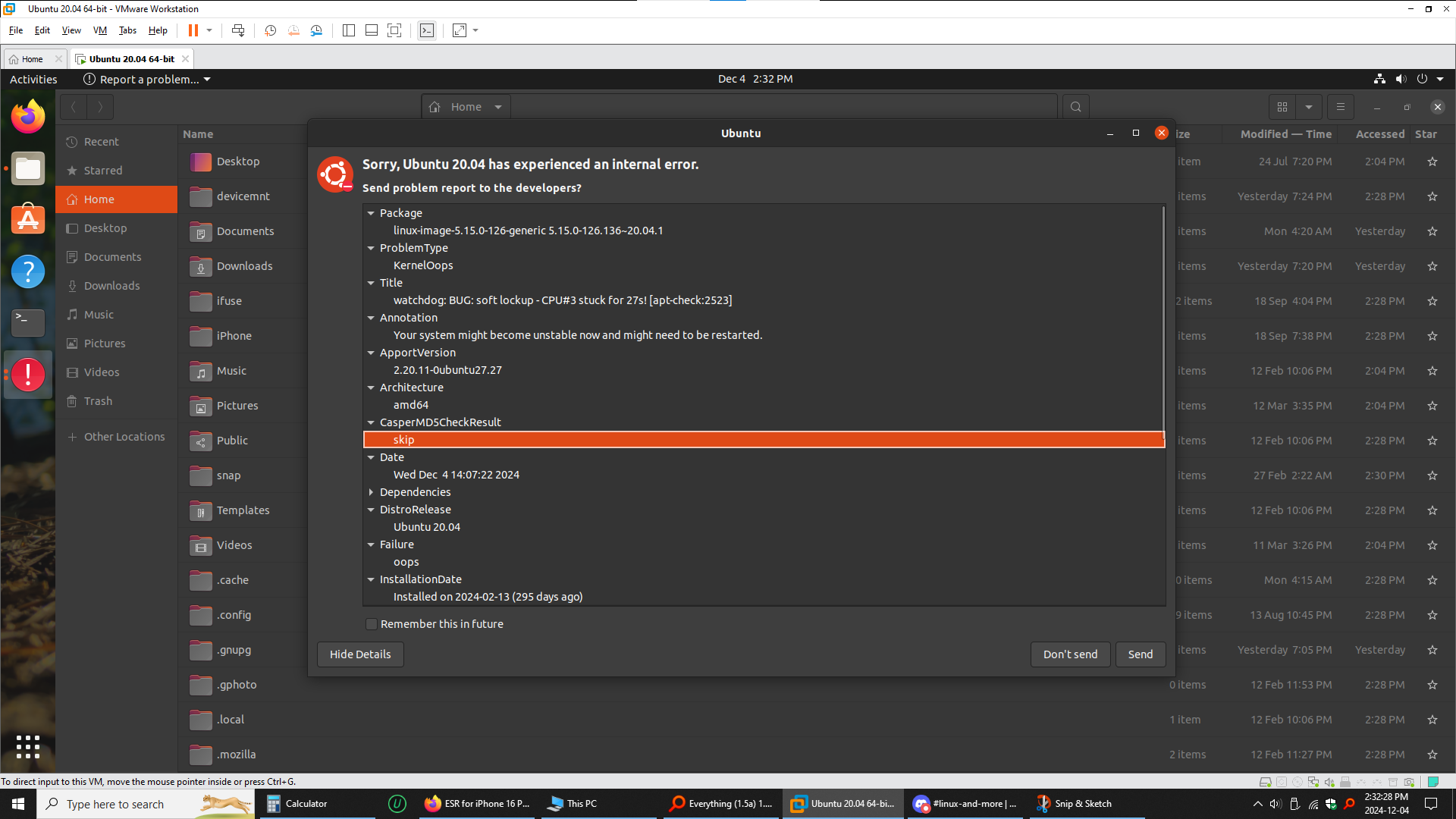Open Home path dropdown in Files
1456x819 pixels.
(498, 107)
